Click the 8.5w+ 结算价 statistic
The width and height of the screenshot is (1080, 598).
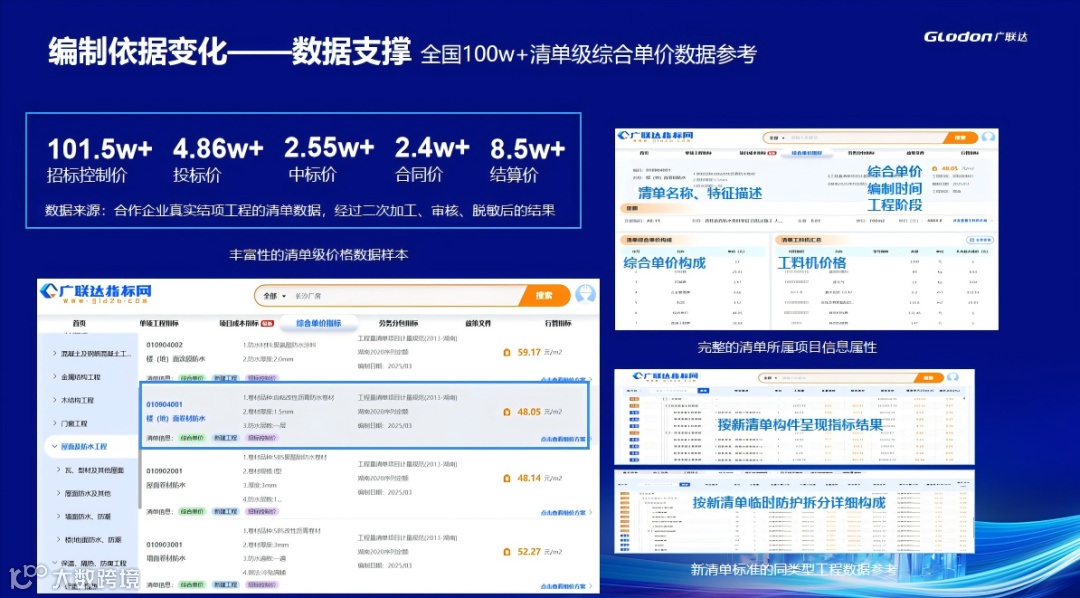click(528, 161)
